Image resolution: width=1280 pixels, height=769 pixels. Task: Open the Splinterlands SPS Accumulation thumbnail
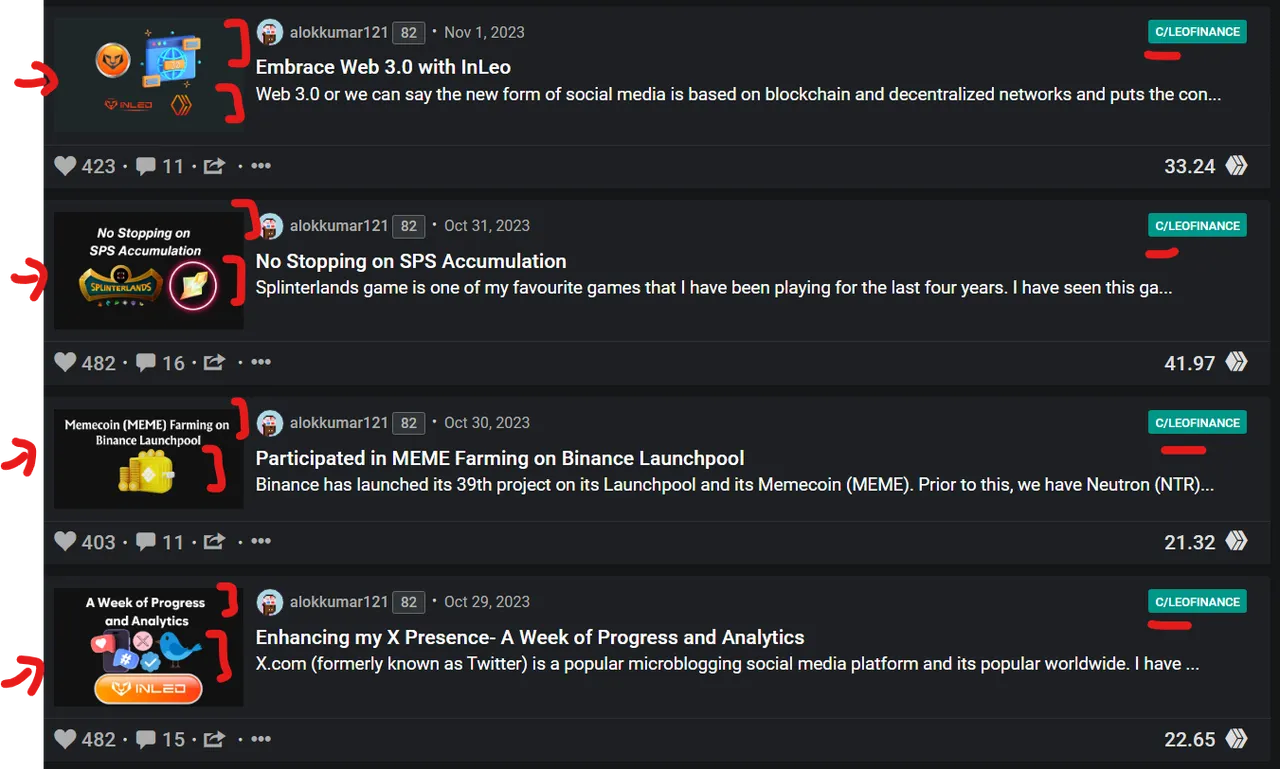[x=149, y=270]
